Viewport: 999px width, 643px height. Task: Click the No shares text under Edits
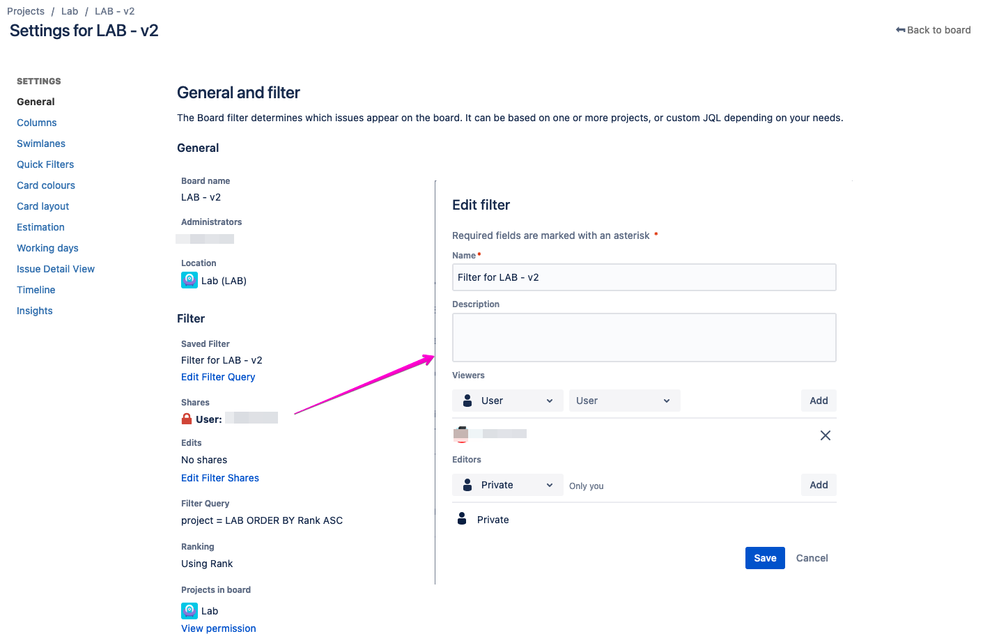tap(204, 460)
